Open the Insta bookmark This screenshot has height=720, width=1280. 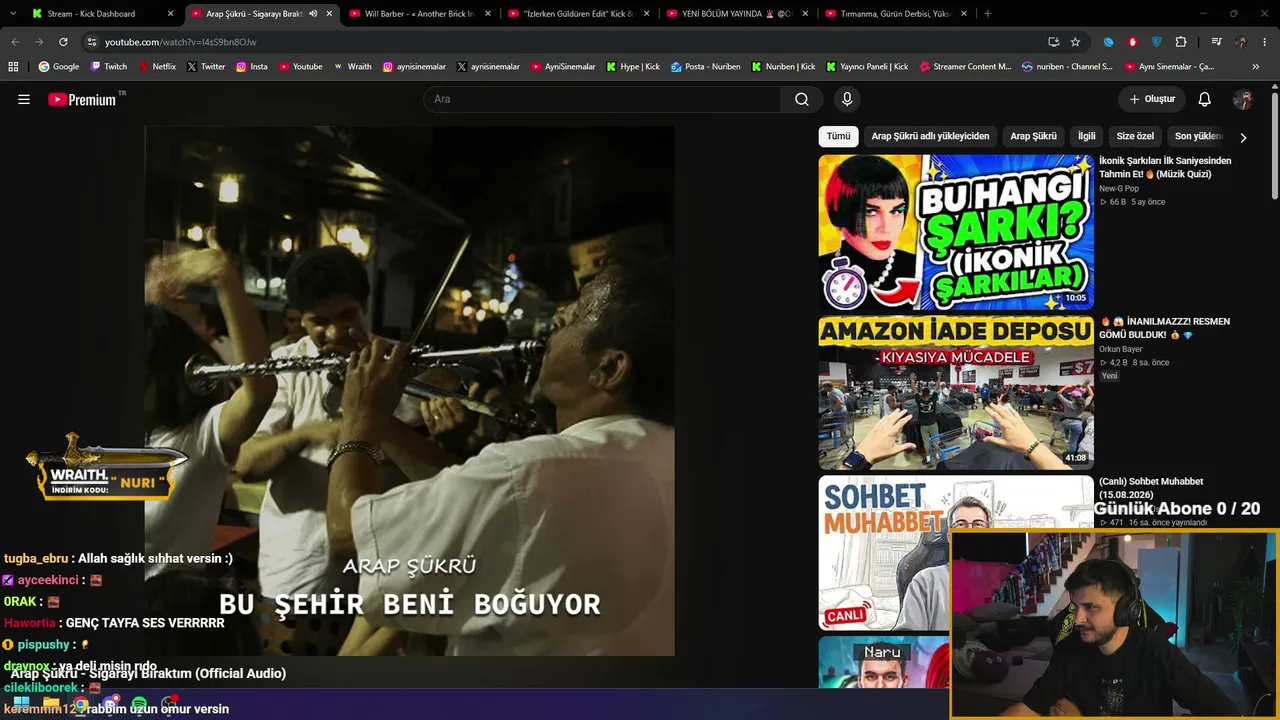252,67
